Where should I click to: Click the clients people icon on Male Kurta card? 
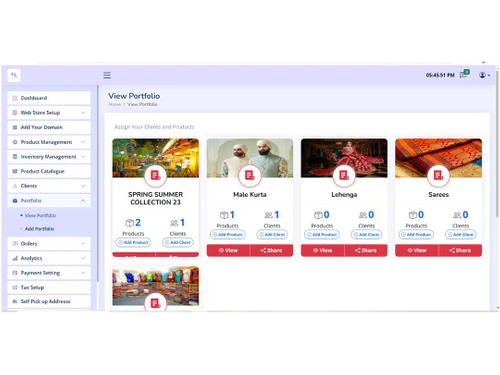click(x=269, y=215)
